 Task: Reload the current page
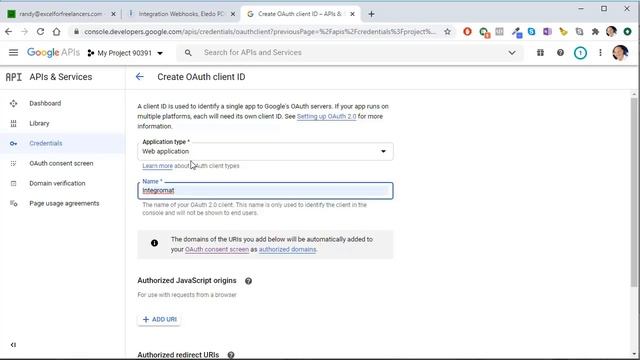click(x=40, y=31)
